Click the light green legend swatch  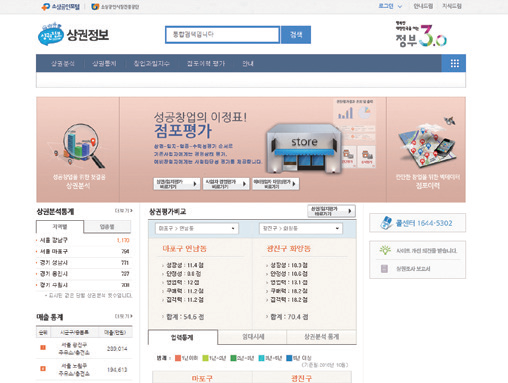[x=206, y=358]
